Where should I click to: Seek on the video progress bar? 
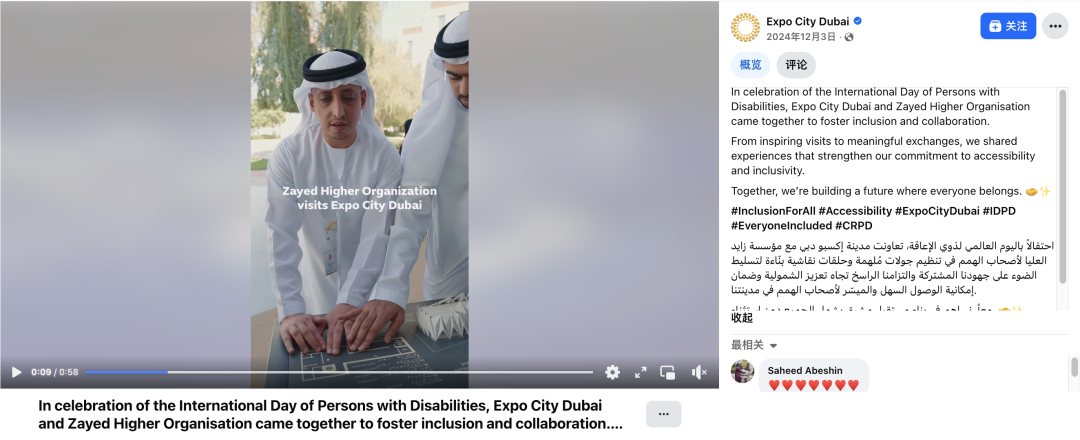(339, 373)
